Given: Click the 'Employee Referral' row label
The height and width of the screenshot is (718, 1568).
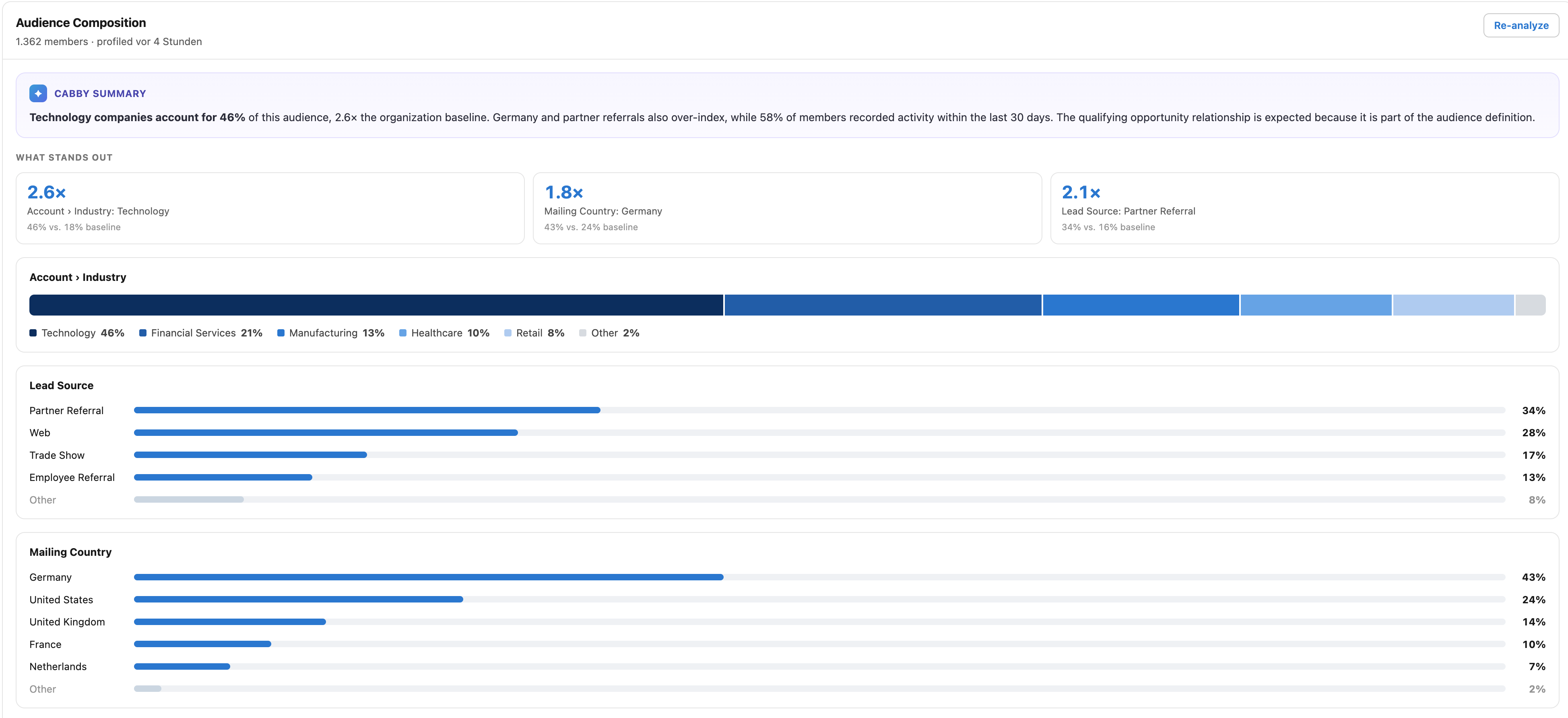Looking at the screenshot, I should pyautogui.click(x=72, y=478).
